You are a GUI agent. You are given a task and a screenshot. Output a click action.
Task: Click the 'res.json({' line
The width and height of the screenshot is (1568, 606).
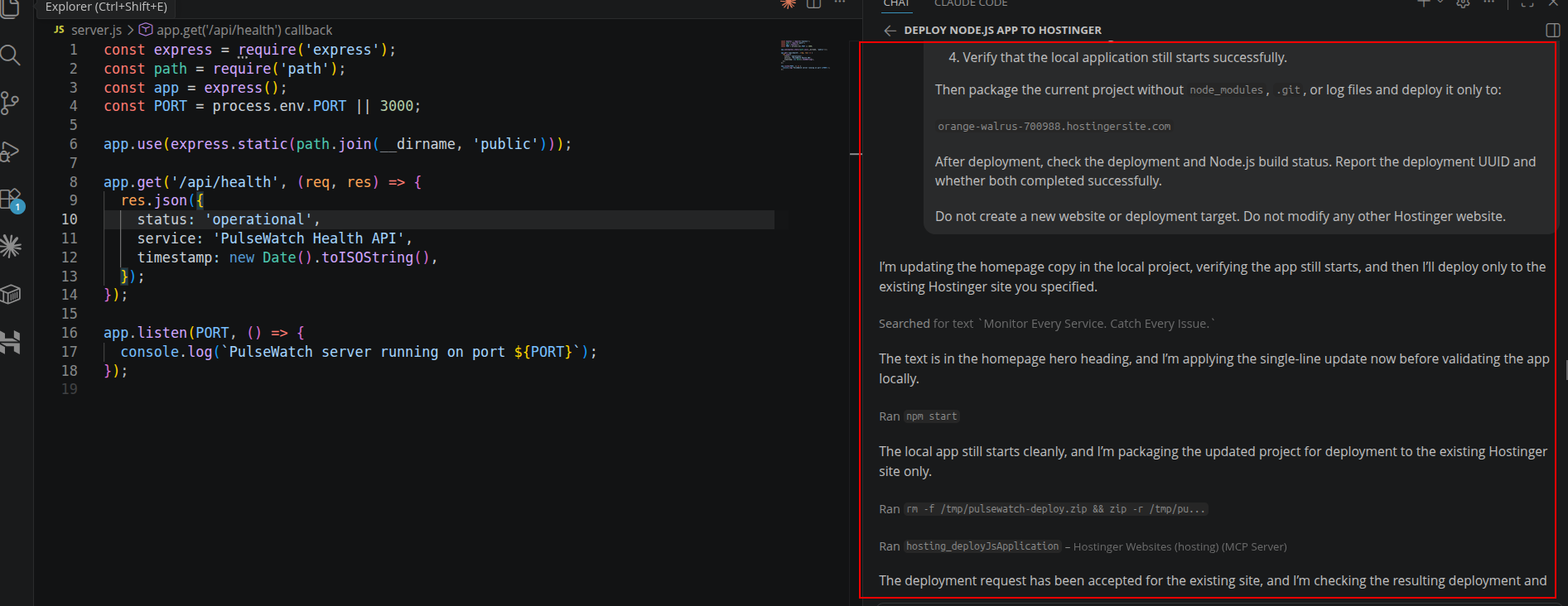(162, 200)
